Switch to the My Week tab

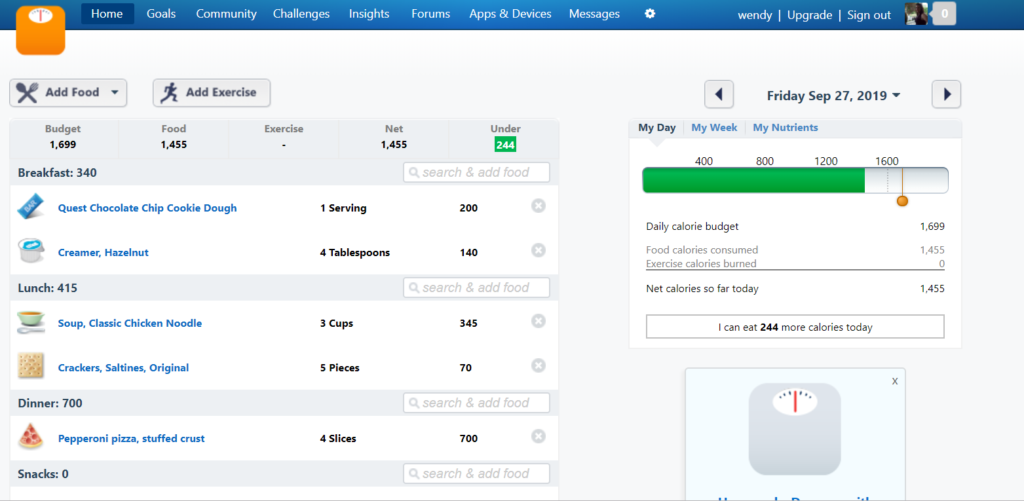[714, 128]
